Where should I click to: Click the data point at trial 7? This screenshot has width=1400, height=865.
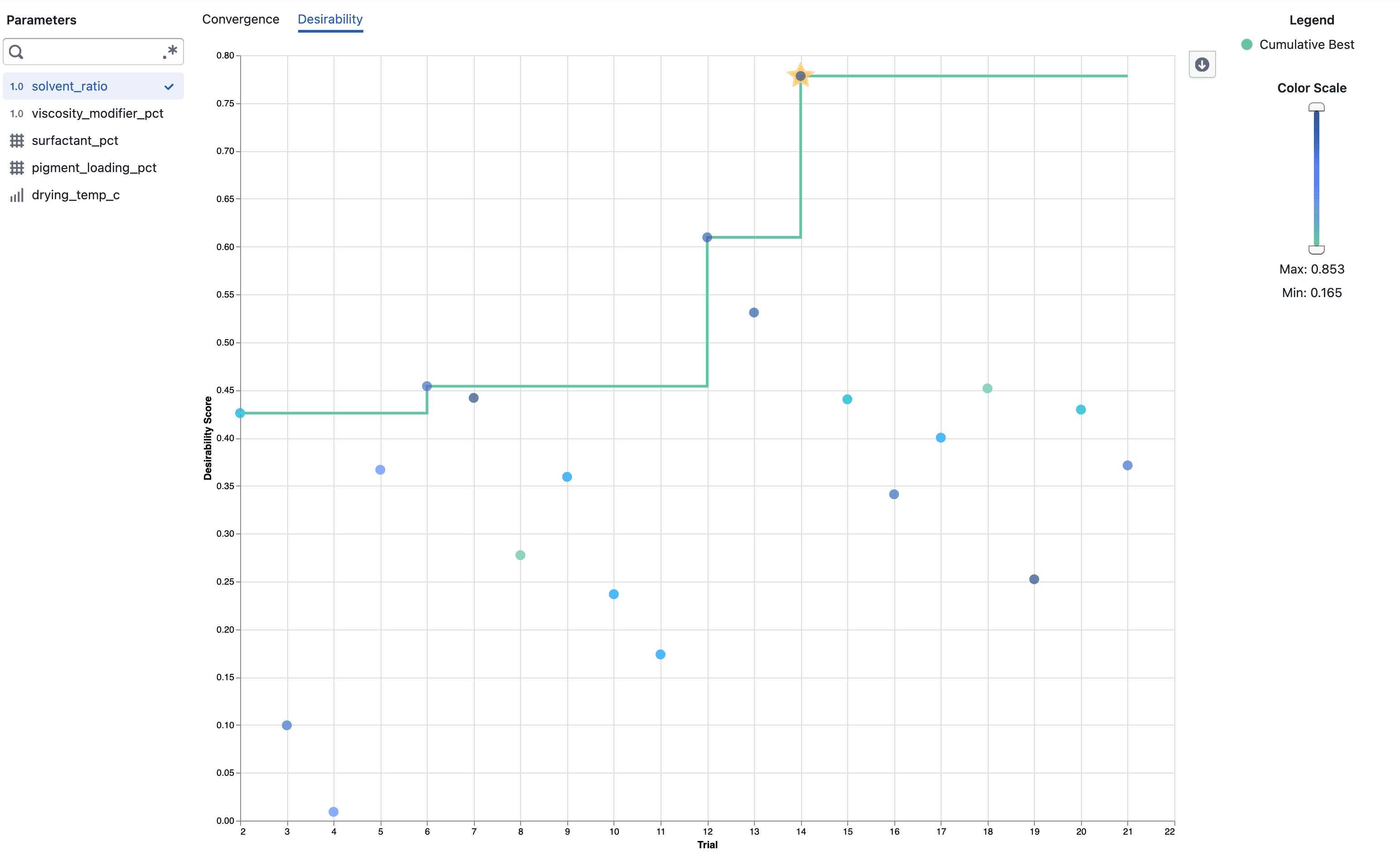click(x=473, y=398)
